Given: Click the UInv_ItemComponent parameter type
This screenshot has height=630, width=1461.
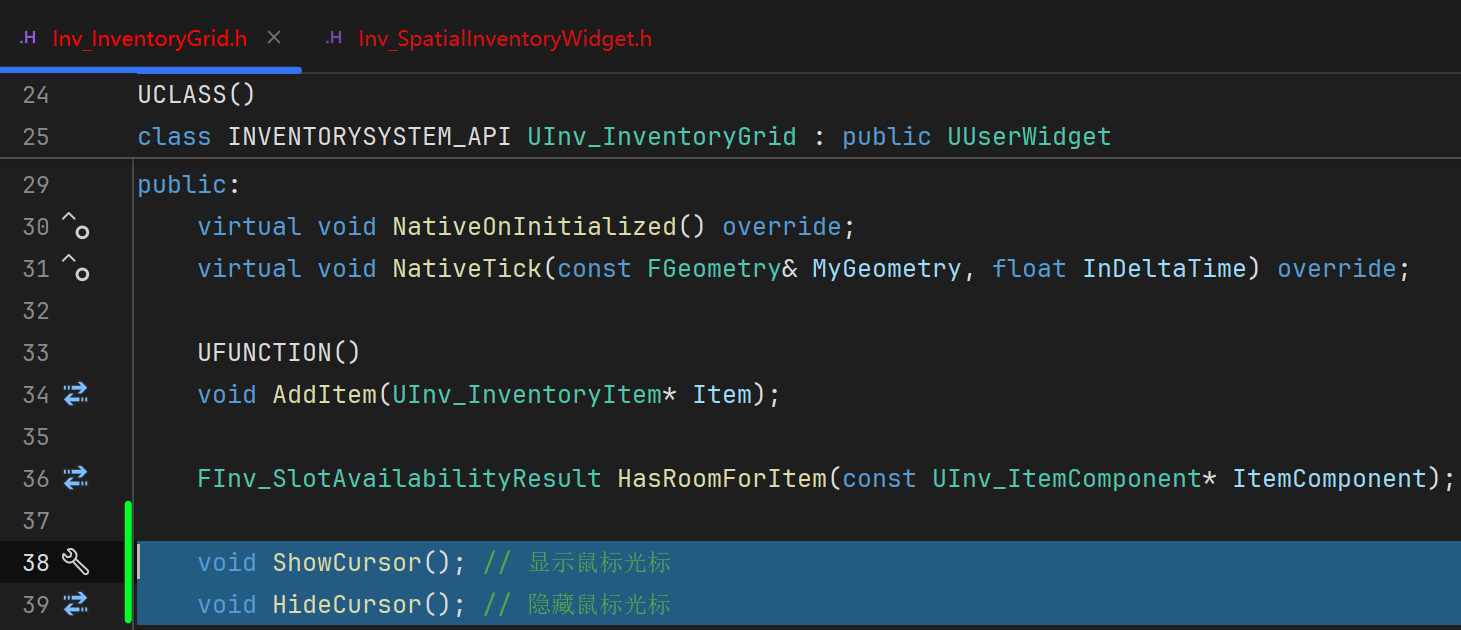Looking at the screenshot, I should pos(1067,478).
